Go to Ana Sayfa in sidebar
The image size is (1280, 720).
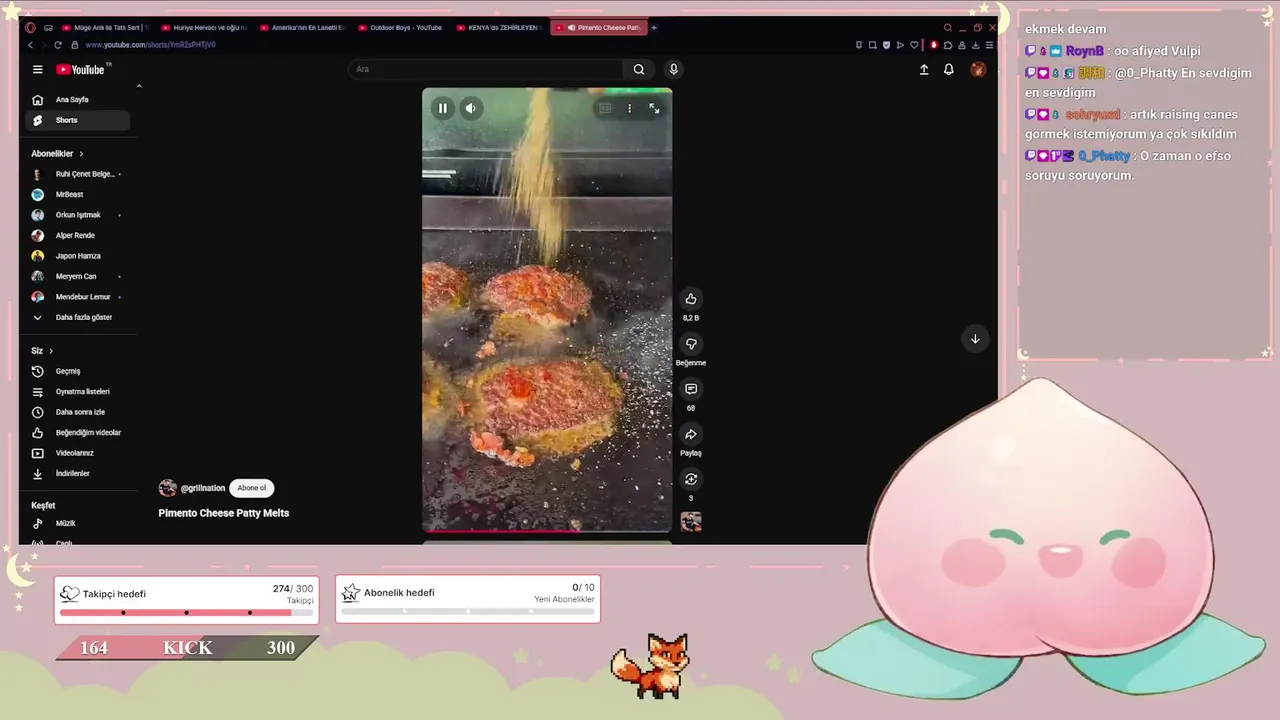[x=78, y=100]
